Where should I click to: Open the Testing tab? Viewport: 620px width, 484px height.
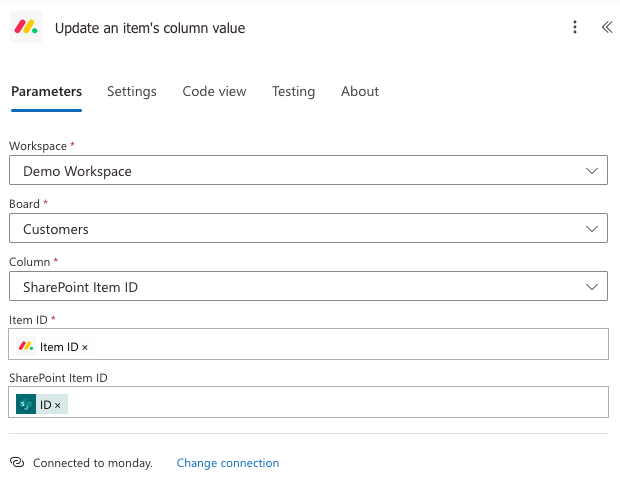coord(293,91)
